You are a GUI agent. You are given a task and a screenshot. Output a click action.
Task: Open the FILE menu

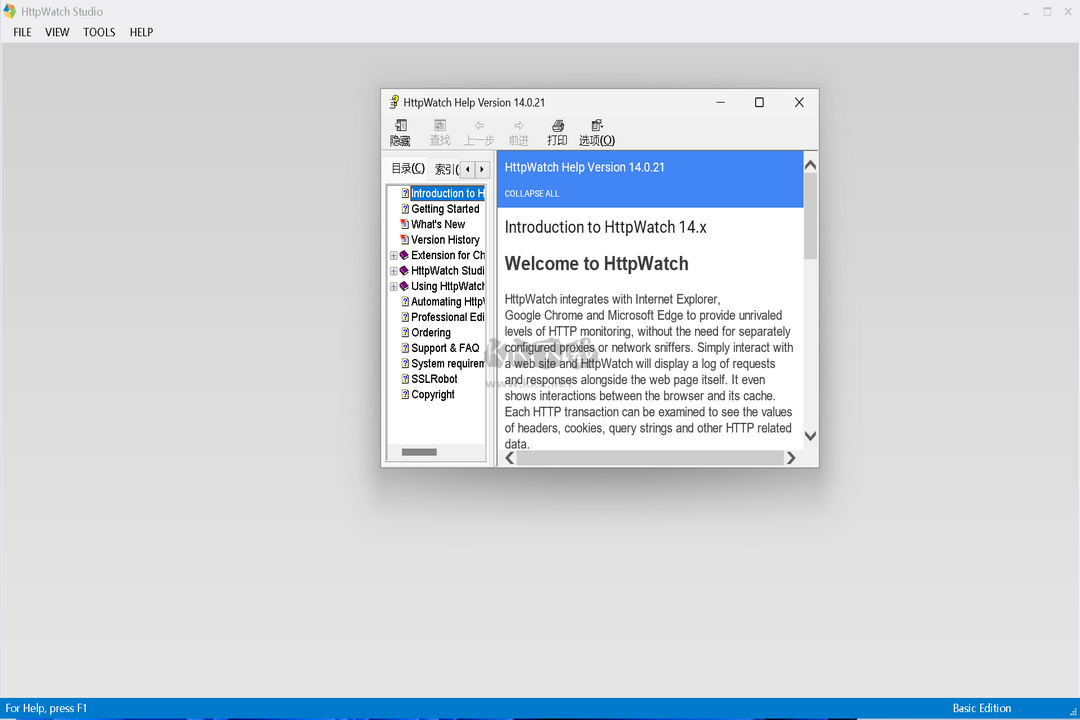point(21,32)
